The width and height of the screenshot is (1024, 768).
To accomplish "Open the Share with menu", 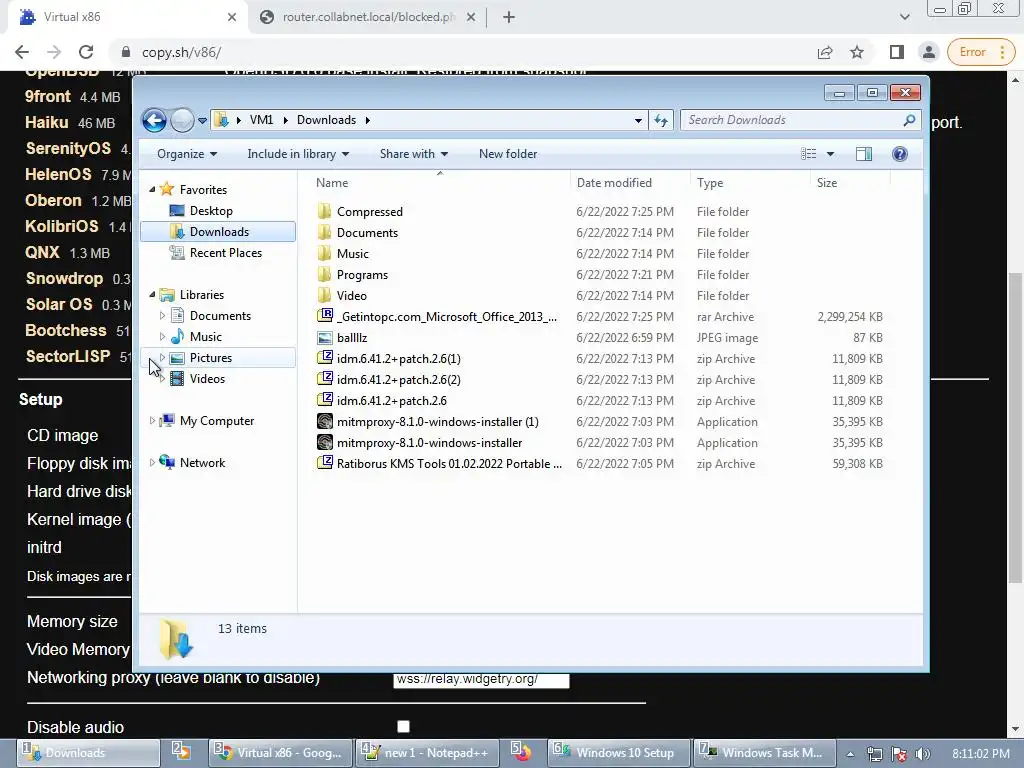I will (414, 154).
